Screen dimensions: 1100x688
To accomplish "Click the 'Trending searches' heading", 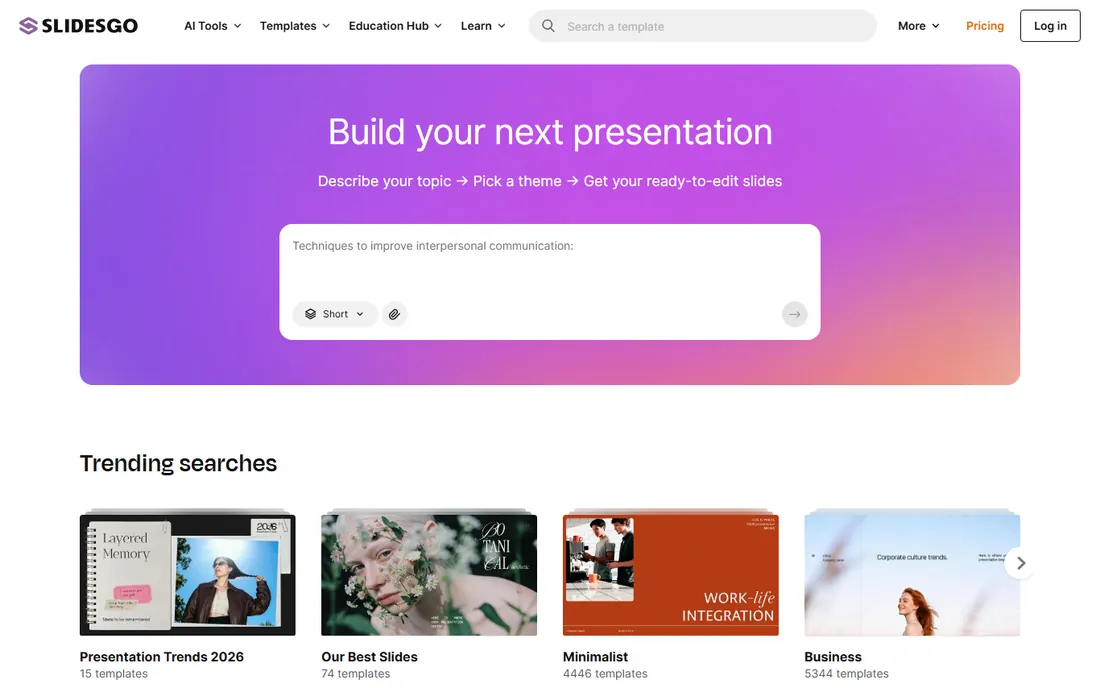I will pos(178,464).
